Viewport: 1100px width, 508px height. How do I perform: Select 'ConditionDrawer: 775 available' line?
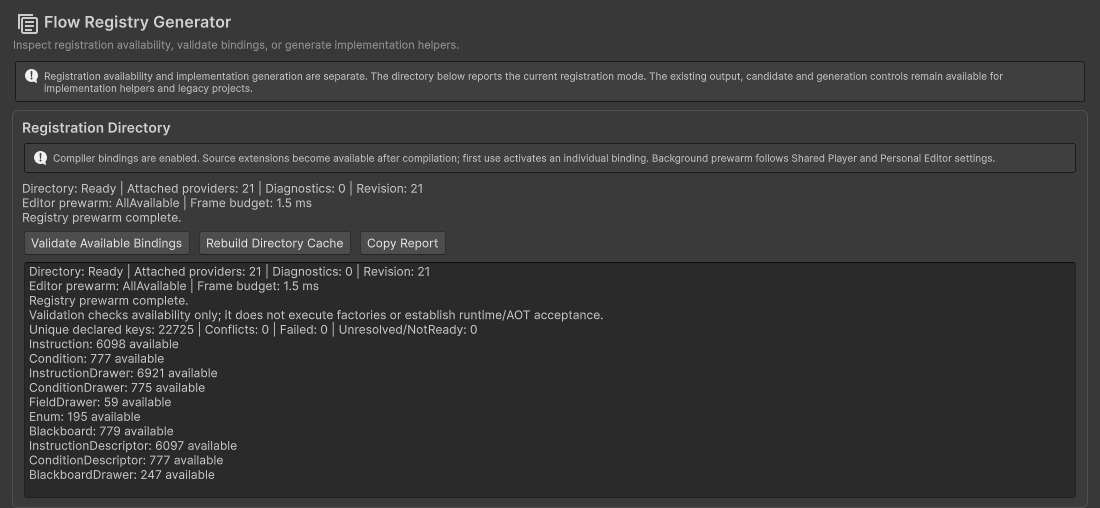(117, 388)
